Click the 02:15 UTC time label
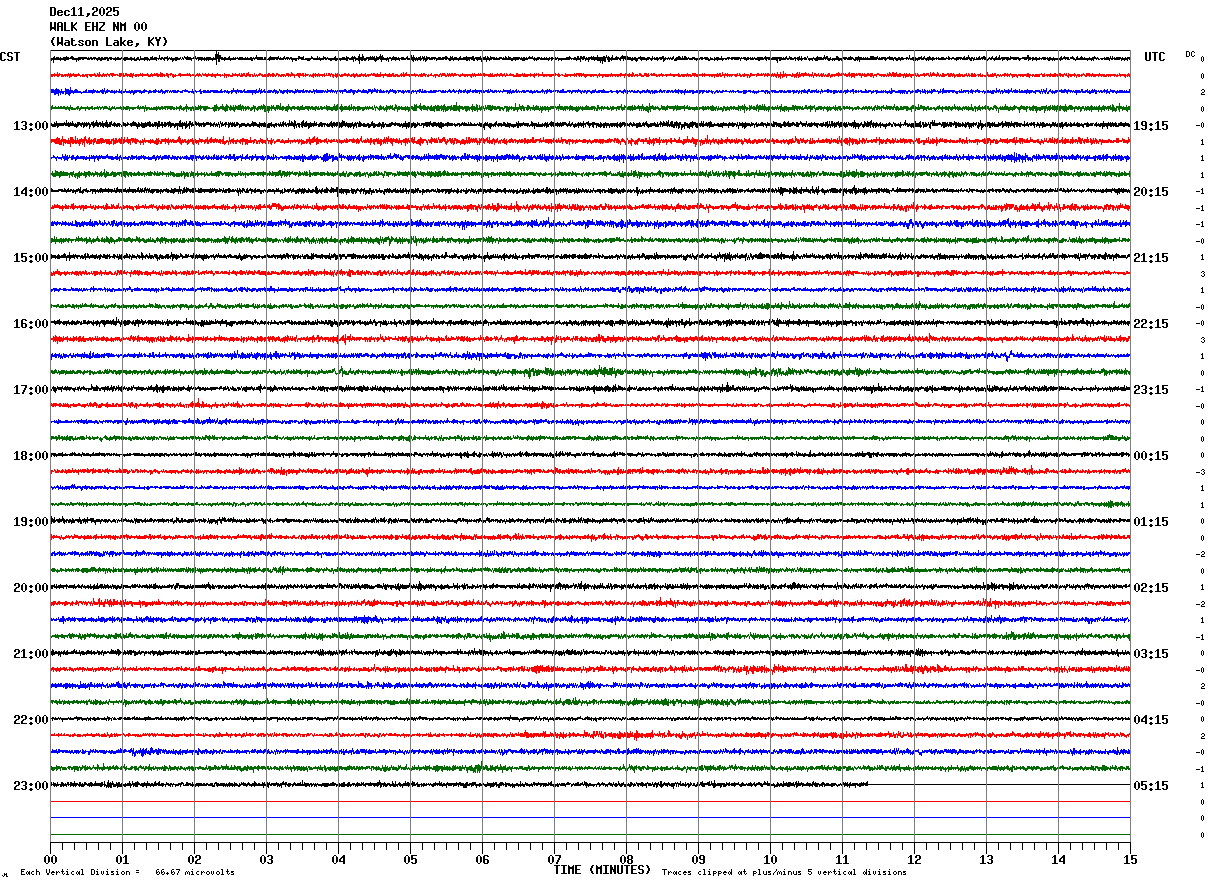This screenshot has height=886, width=1210. click(x=1151, y=588)
